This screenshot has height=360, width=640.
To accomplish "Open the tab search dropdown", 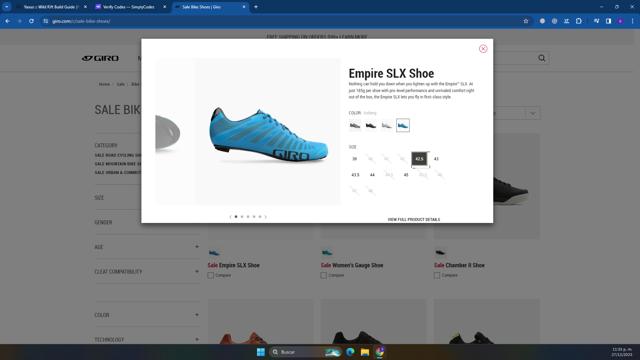I will pyautogui.click(x=7, y=7).
